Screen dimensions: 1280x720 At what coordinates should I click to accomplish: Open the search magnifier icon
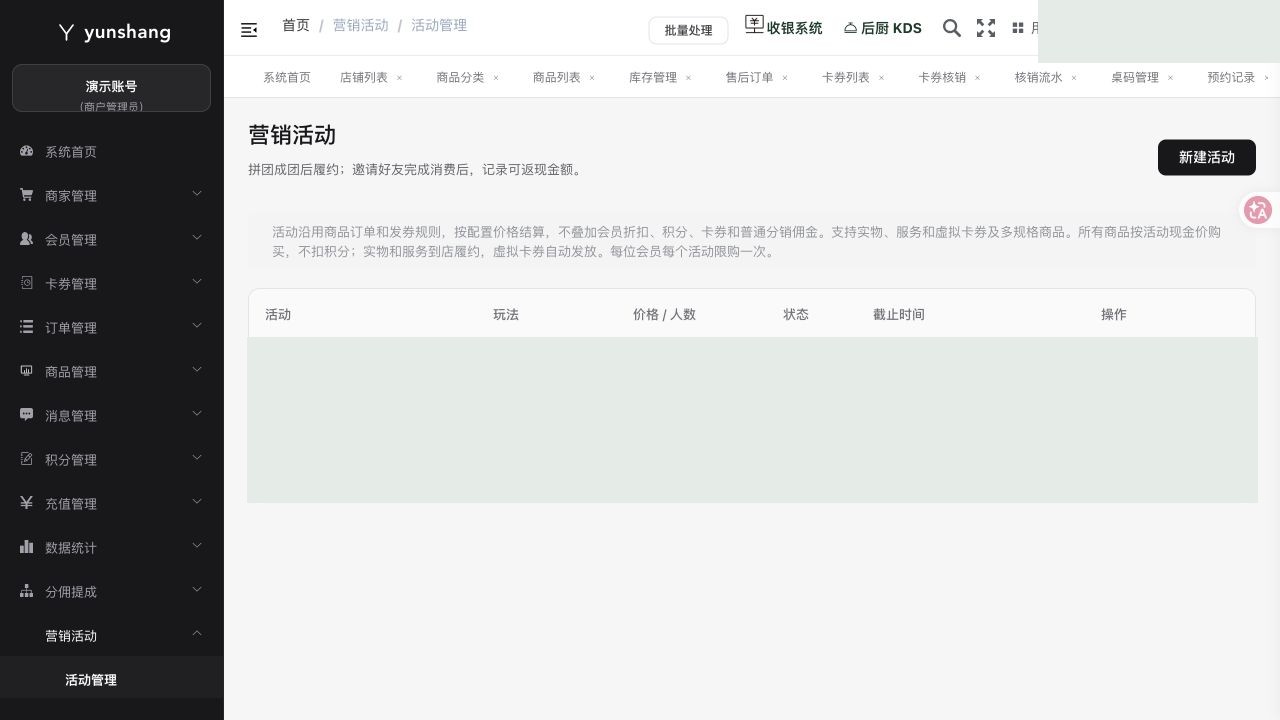(x=952, y=28)
